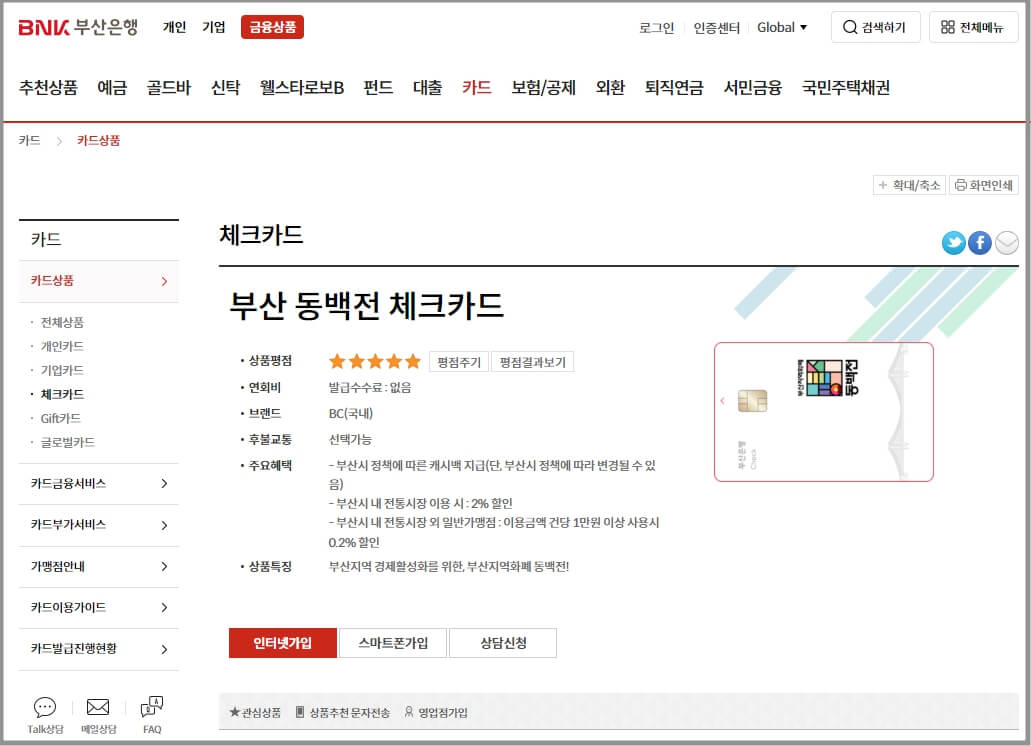1031x746 pixels.
Task: Expand 카드상품 sidebar chevron
Action: coord(164,281)
